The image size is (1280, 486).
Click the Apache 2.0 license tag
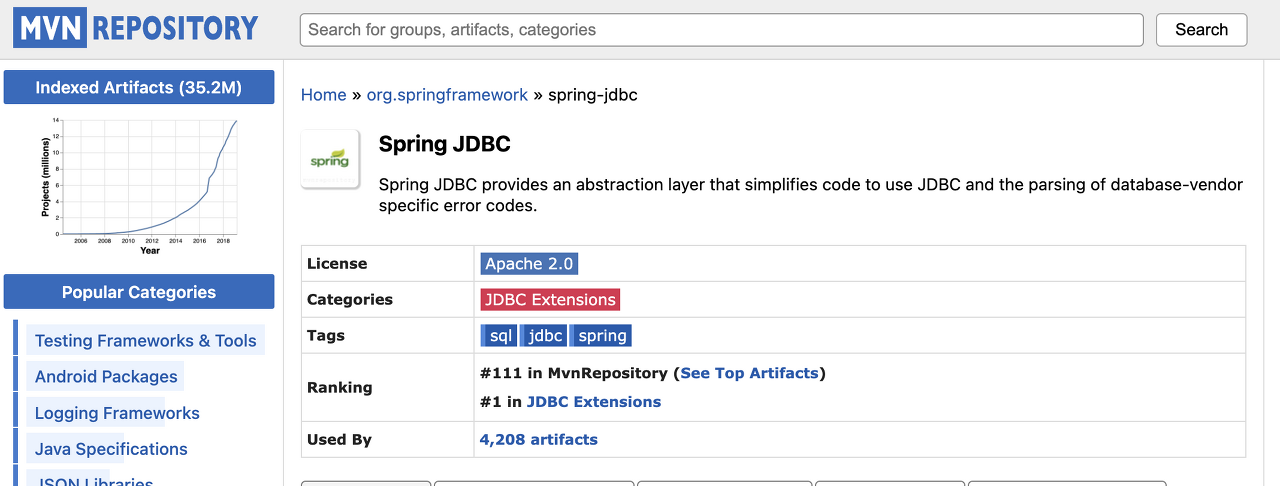[529, 264]
